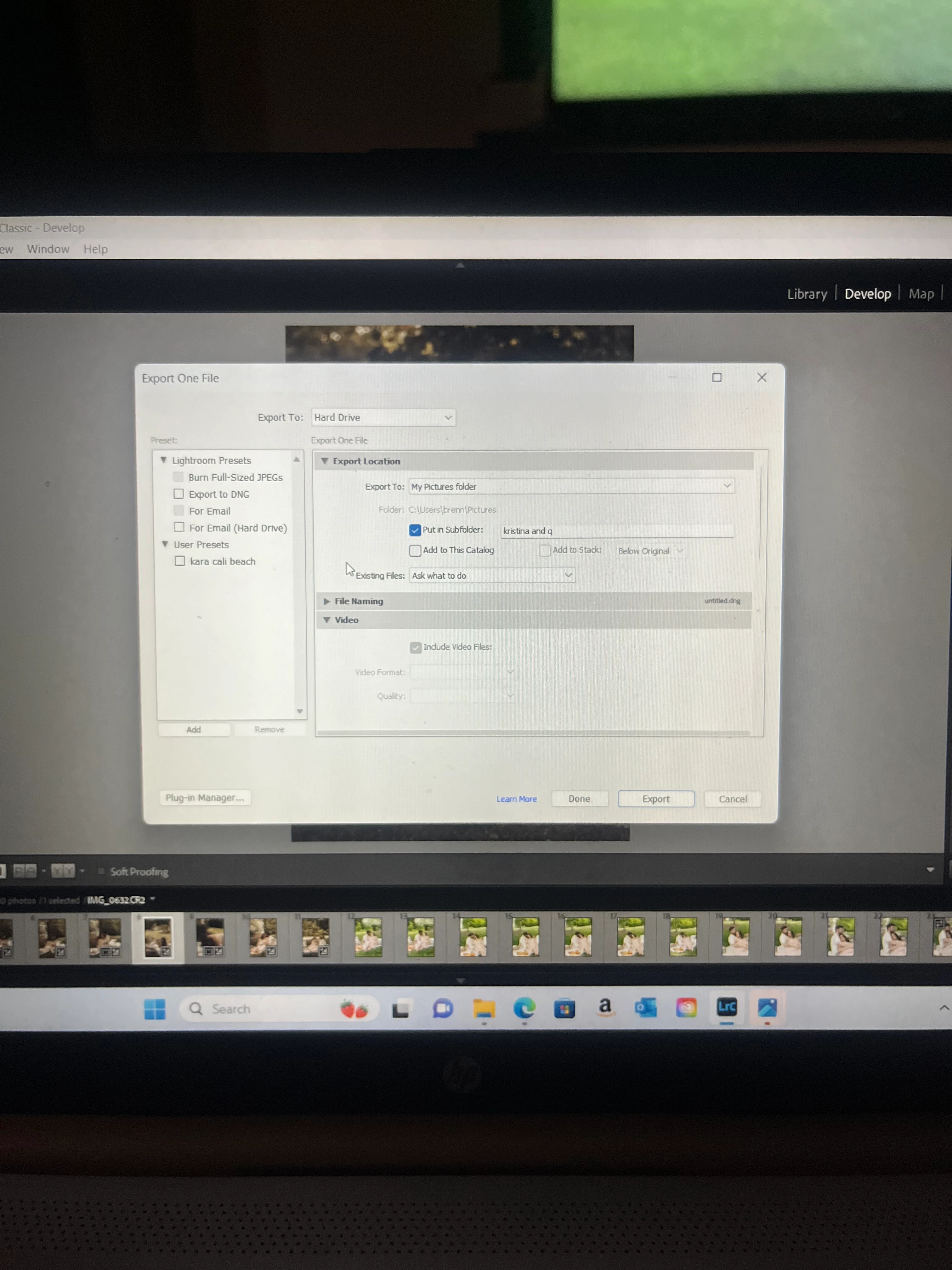Open File Explorer in the taskbar
Image resolution: width=952 pixels, height=1270 pixels.
(484, 1008)
